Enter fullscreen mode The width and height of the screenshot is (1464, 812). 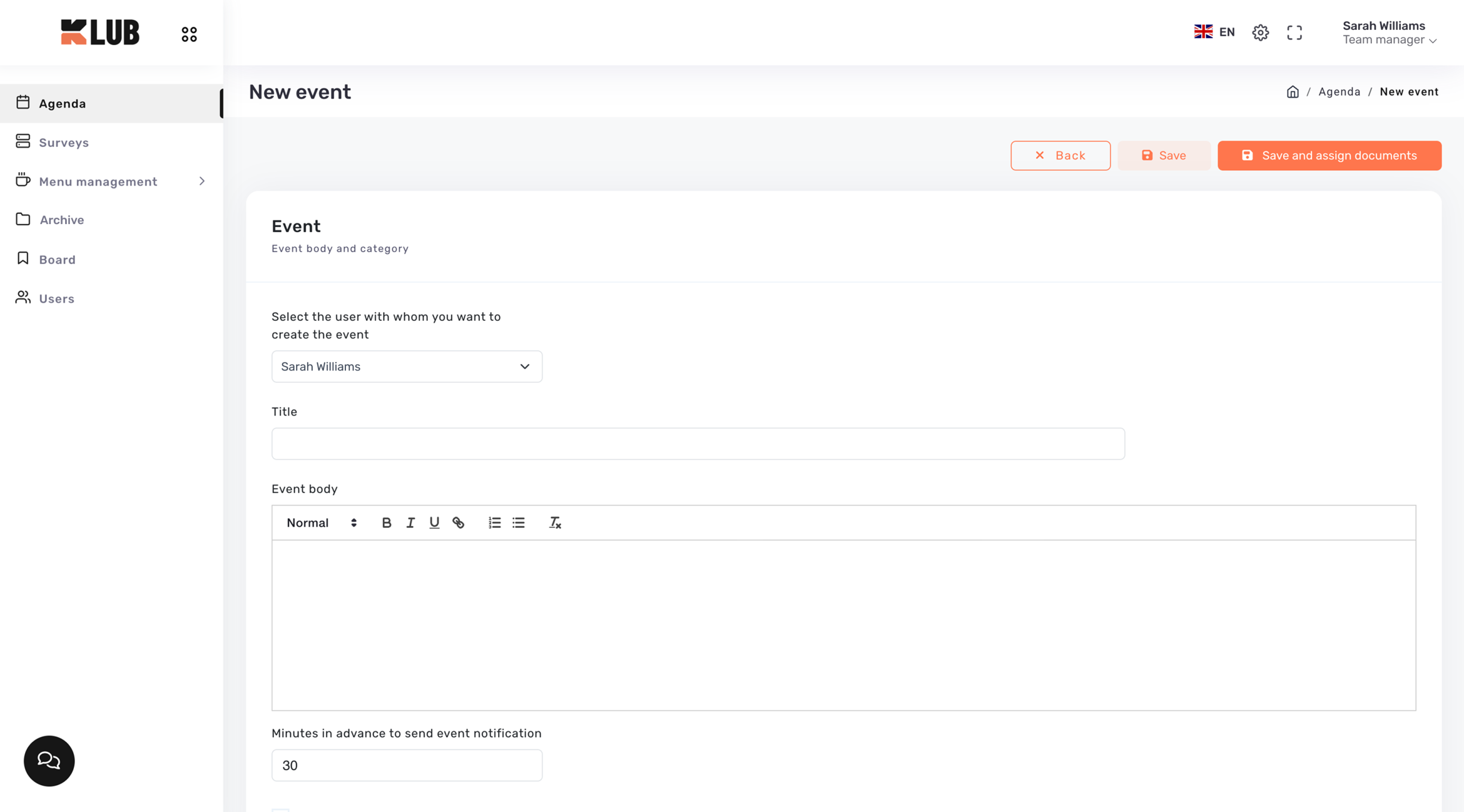tap(1294, 33)
